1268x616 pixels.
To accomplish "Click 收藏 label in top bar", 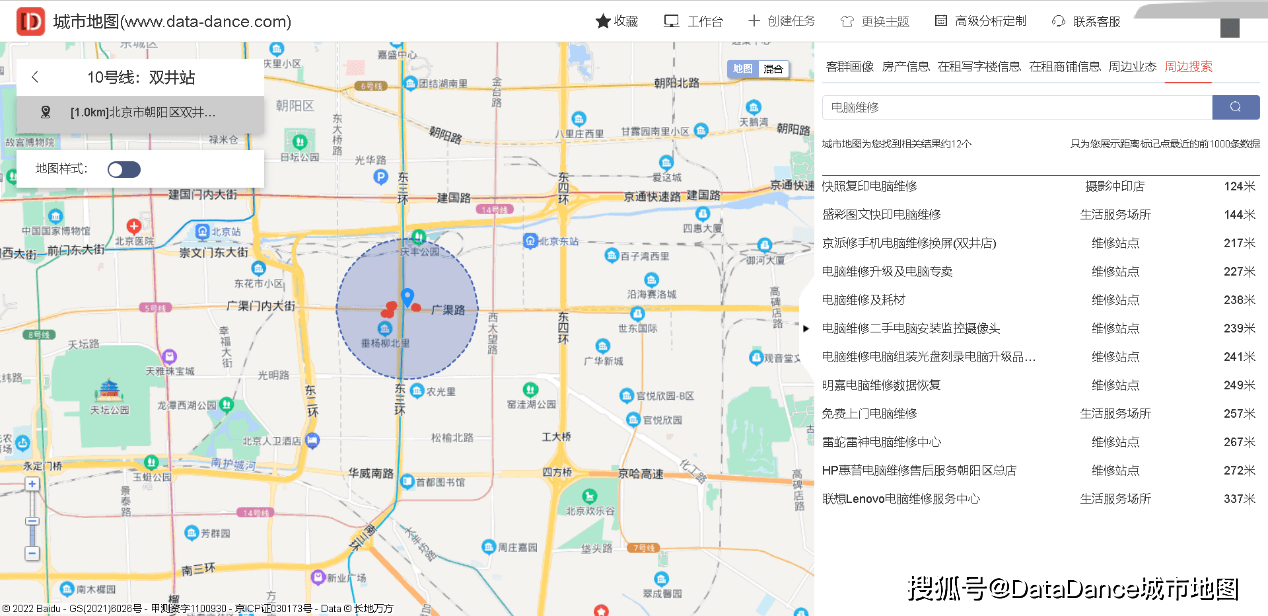I will pyautogui.click(x=626, y=21).
